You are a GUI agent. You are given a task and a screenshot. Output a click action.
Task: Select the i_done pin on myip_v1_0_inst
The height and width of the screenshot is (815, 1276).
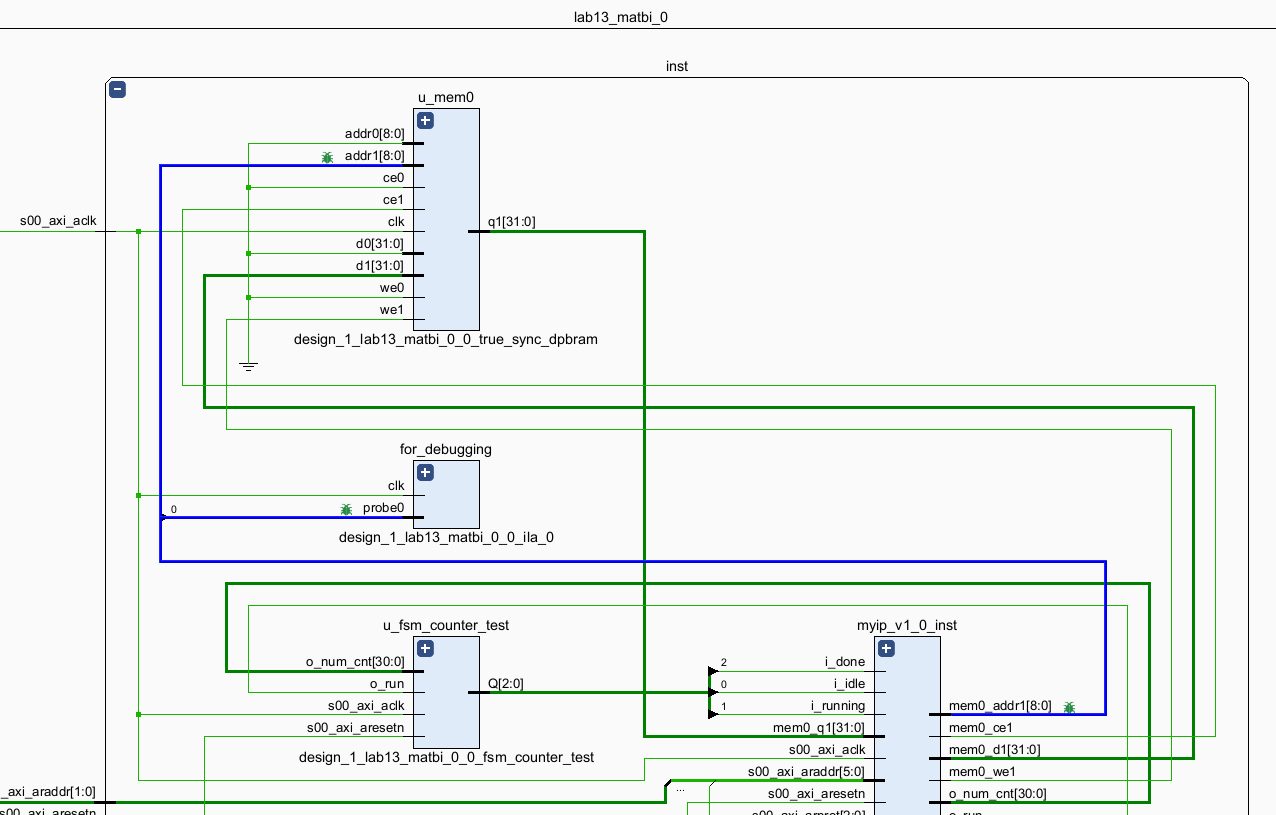[x=845, y=662]
